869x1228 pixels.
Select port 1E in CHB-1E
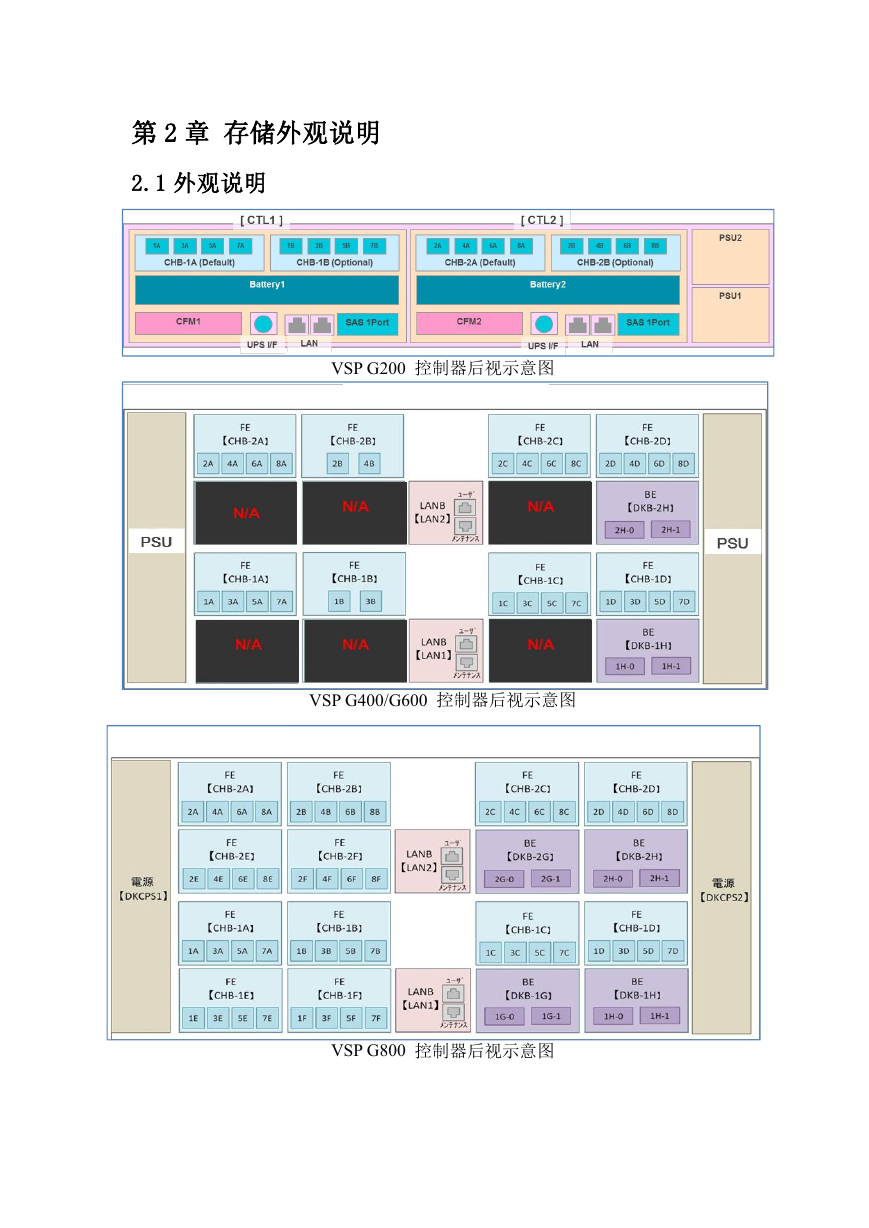coord(193,1019)
